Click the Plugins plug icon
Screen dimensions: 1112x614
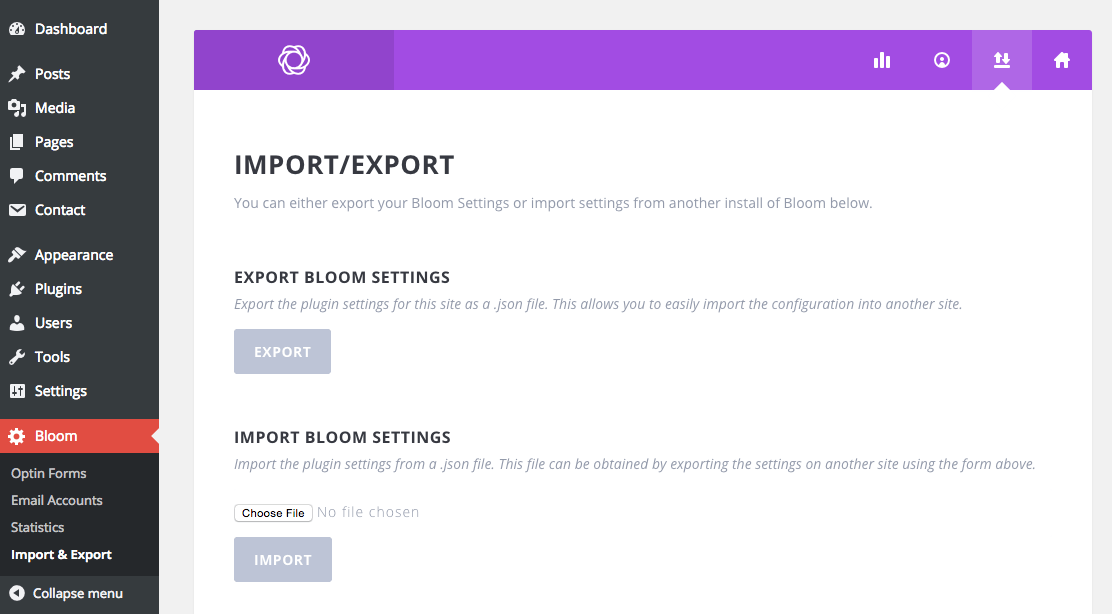click(x=17, y=289)
